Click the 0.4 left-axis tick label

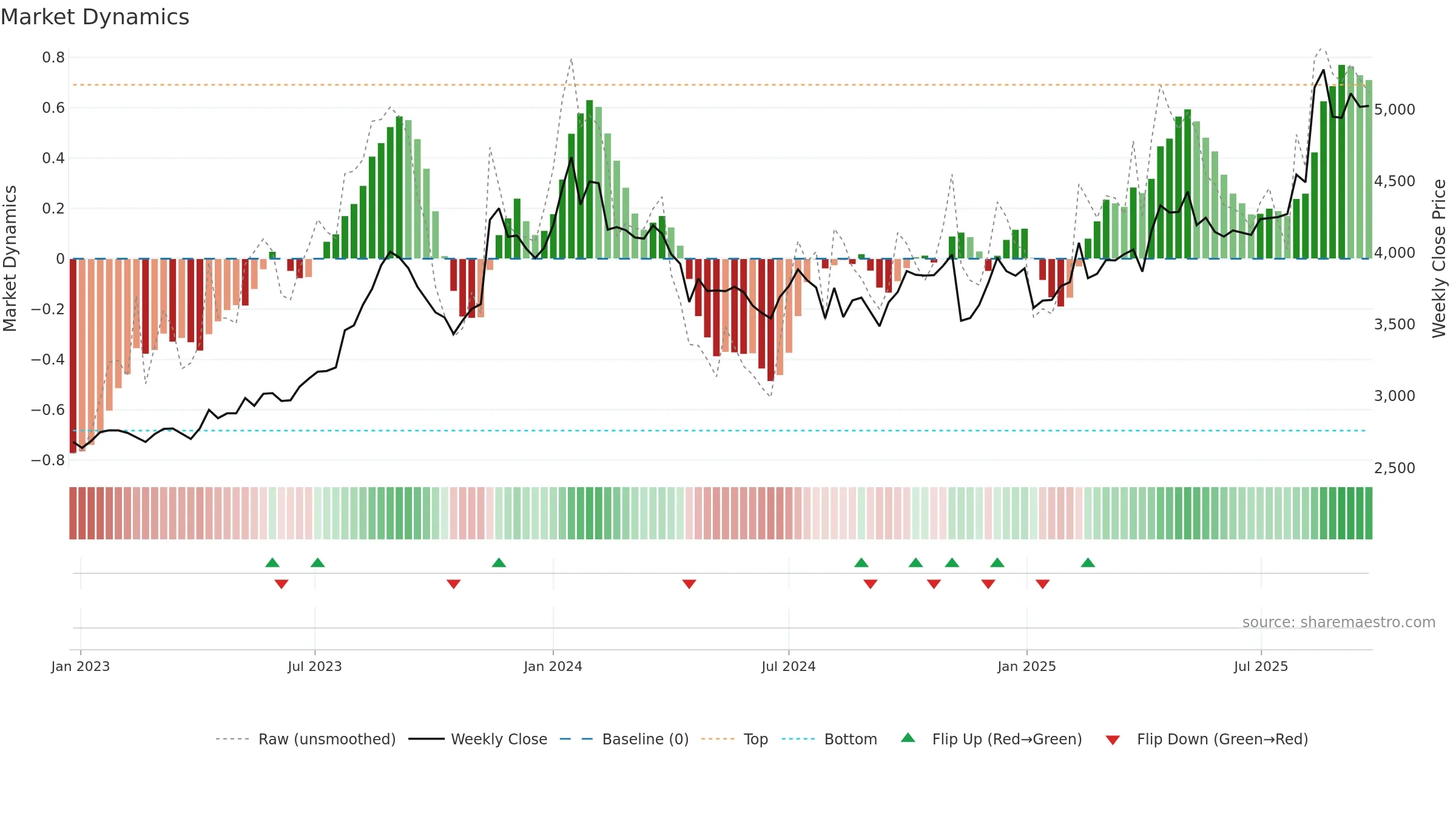point(53,158)
